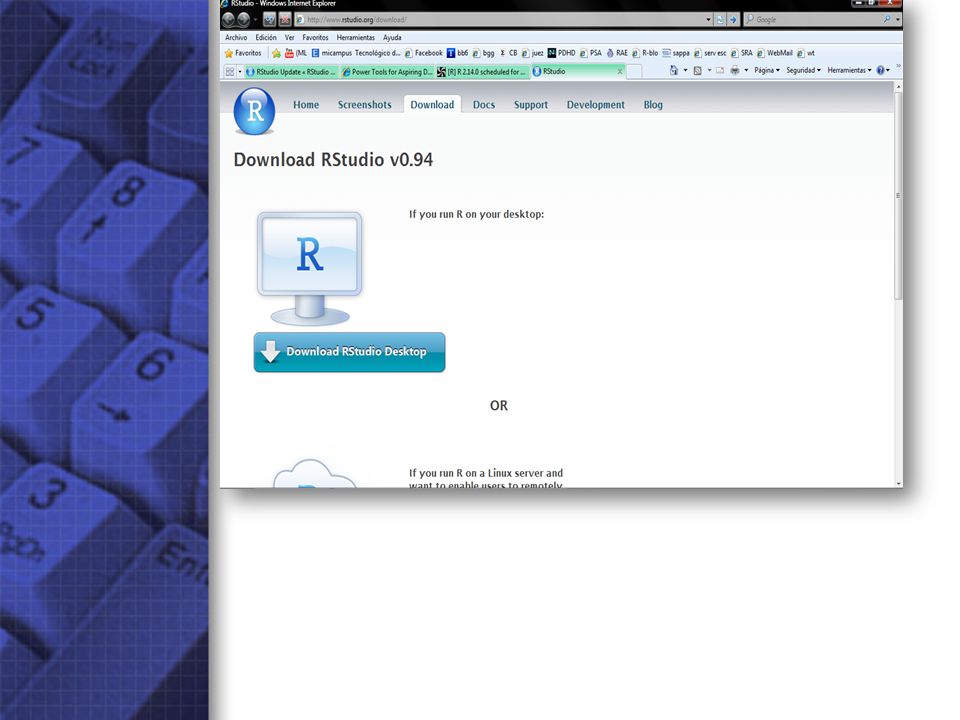Click the Download RStudio Desktop button

[x=350, y=352]
